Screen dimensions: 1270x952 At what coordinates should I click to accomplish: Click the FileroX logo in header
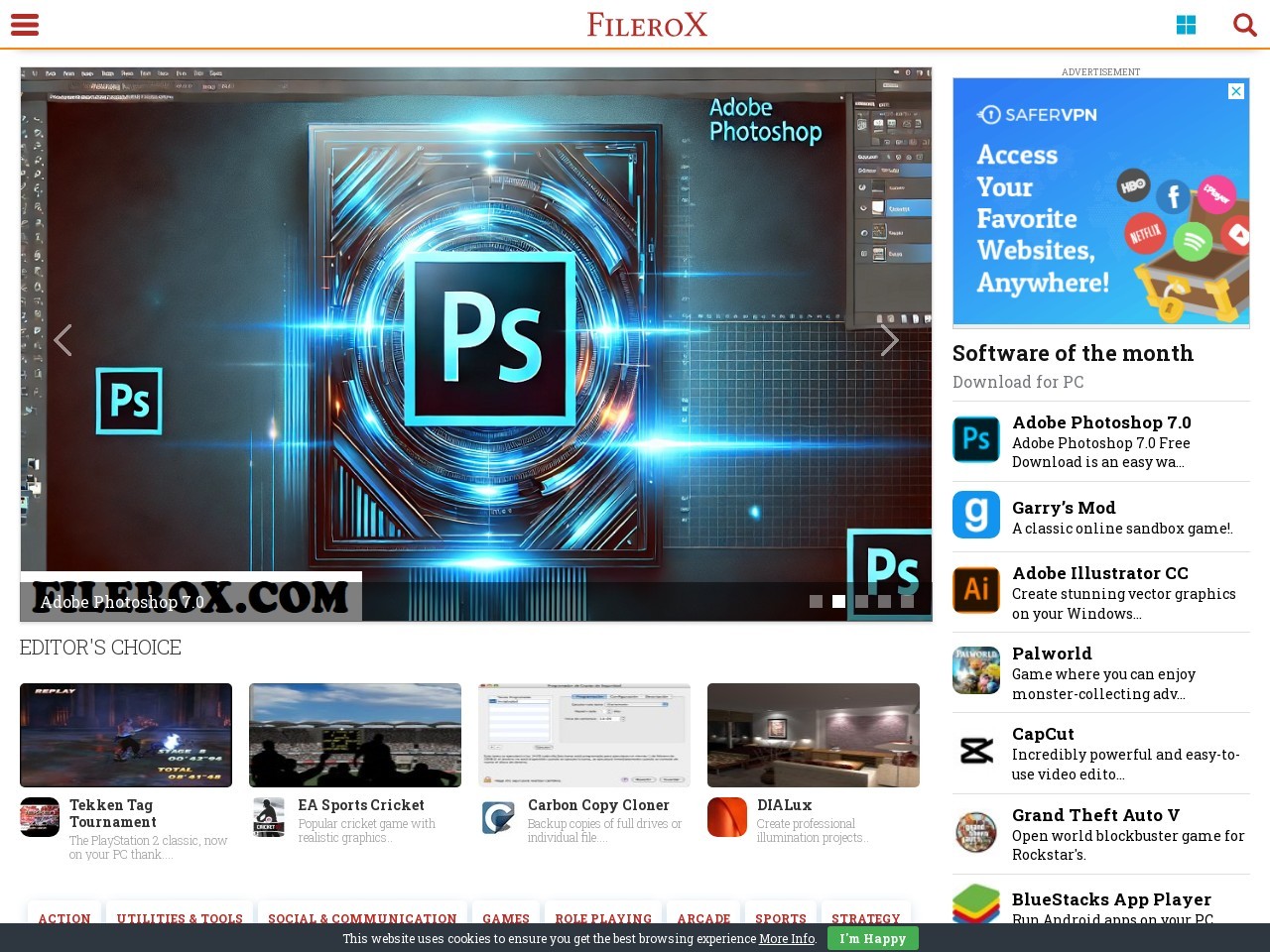coord(647,25)
